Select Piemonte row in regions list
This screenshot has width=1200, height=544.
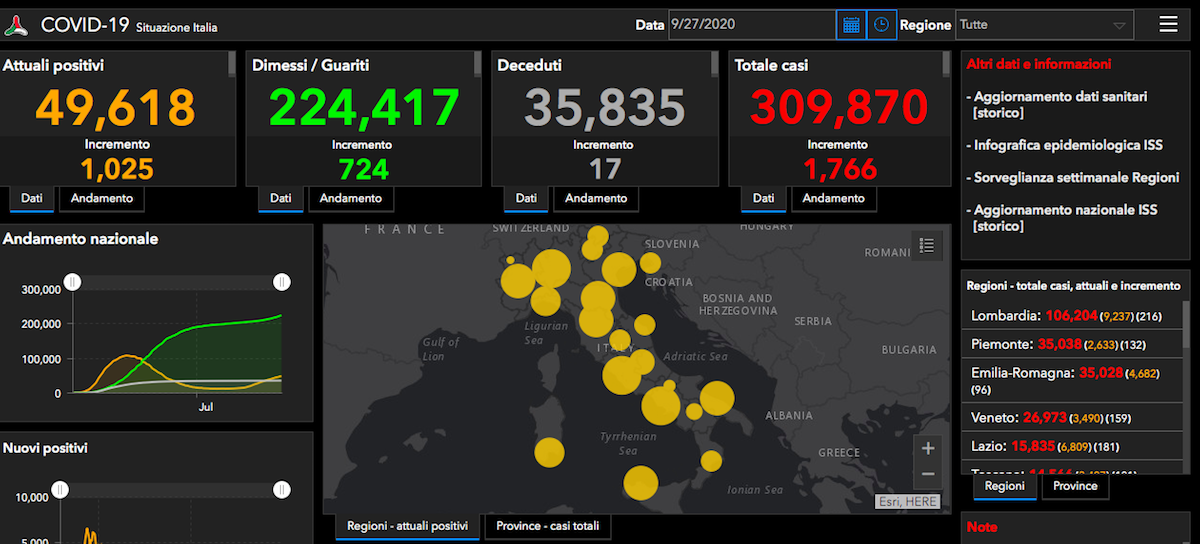(x=1072, y=344)
